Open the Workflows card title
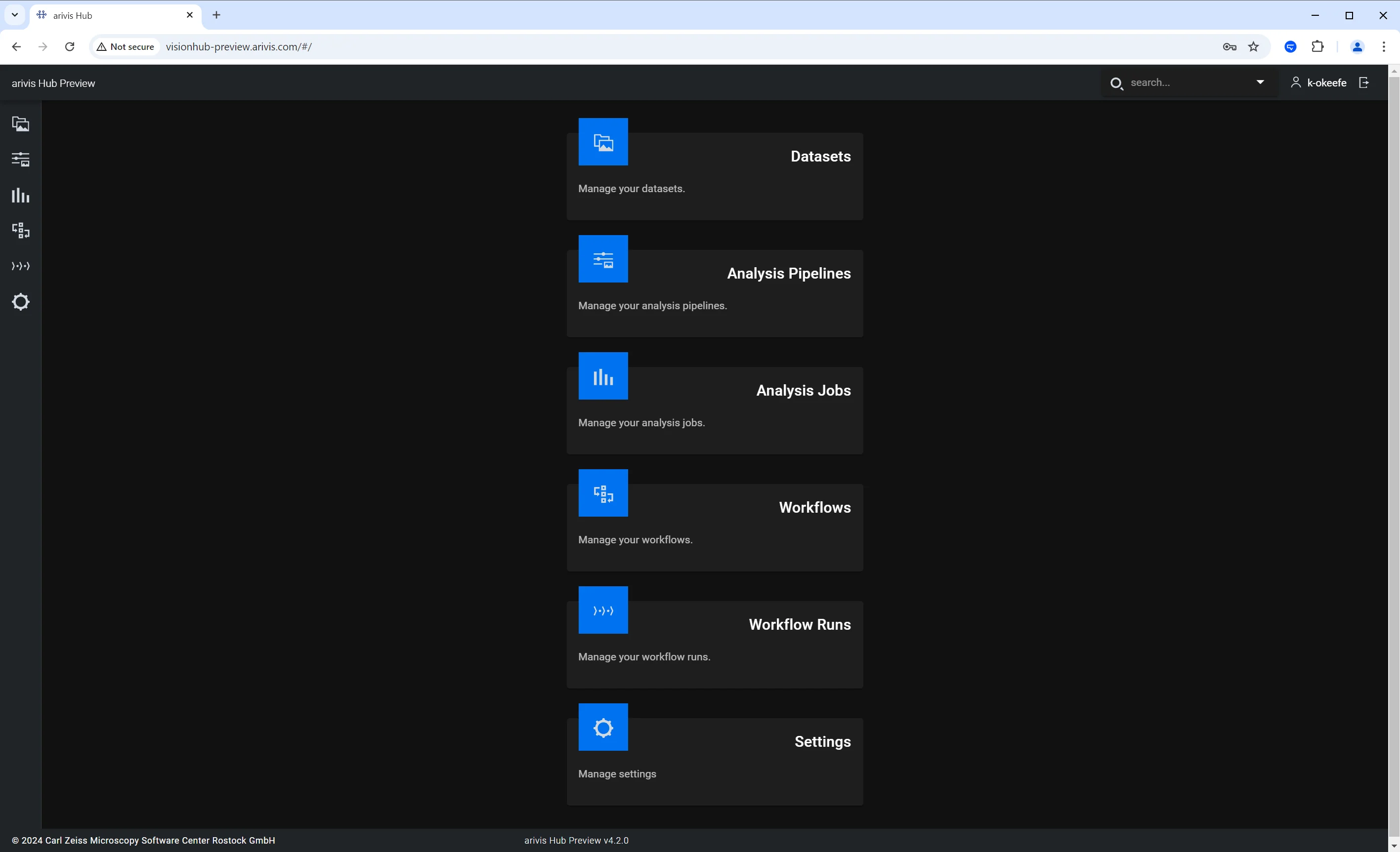Screen dimensions: 1400x852 tap(815, 507)
